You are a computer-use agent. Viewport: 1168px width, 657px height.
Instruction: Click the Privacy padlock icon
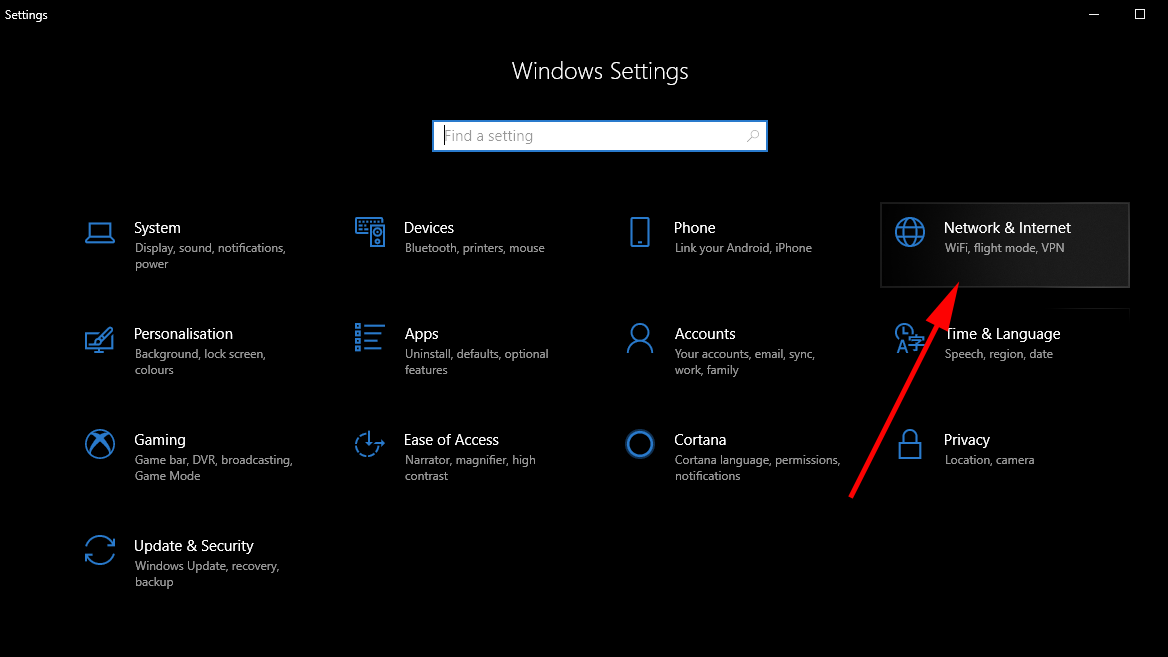[910, 444]
